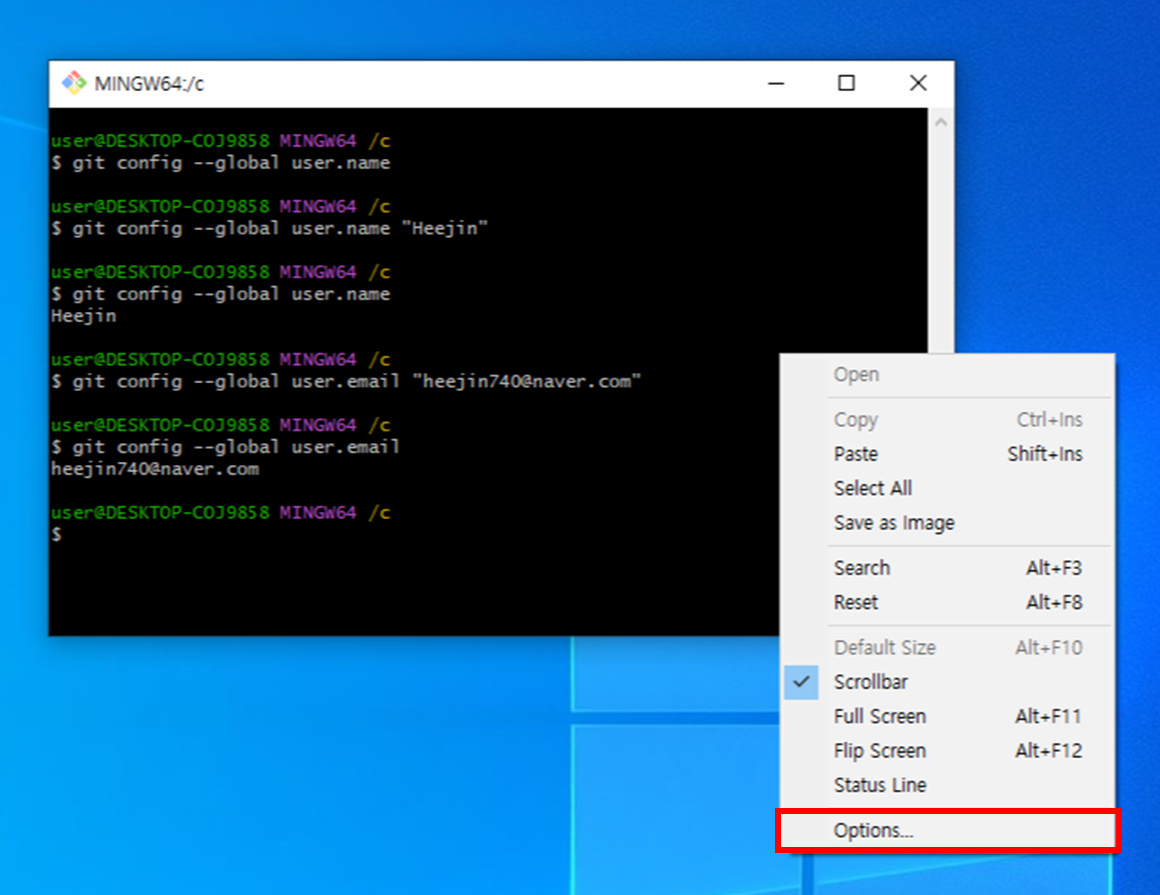This screenshot has height=895, width=1160.
Task: Click the terminal scrollbar up arrow
Action: point(941,122)
